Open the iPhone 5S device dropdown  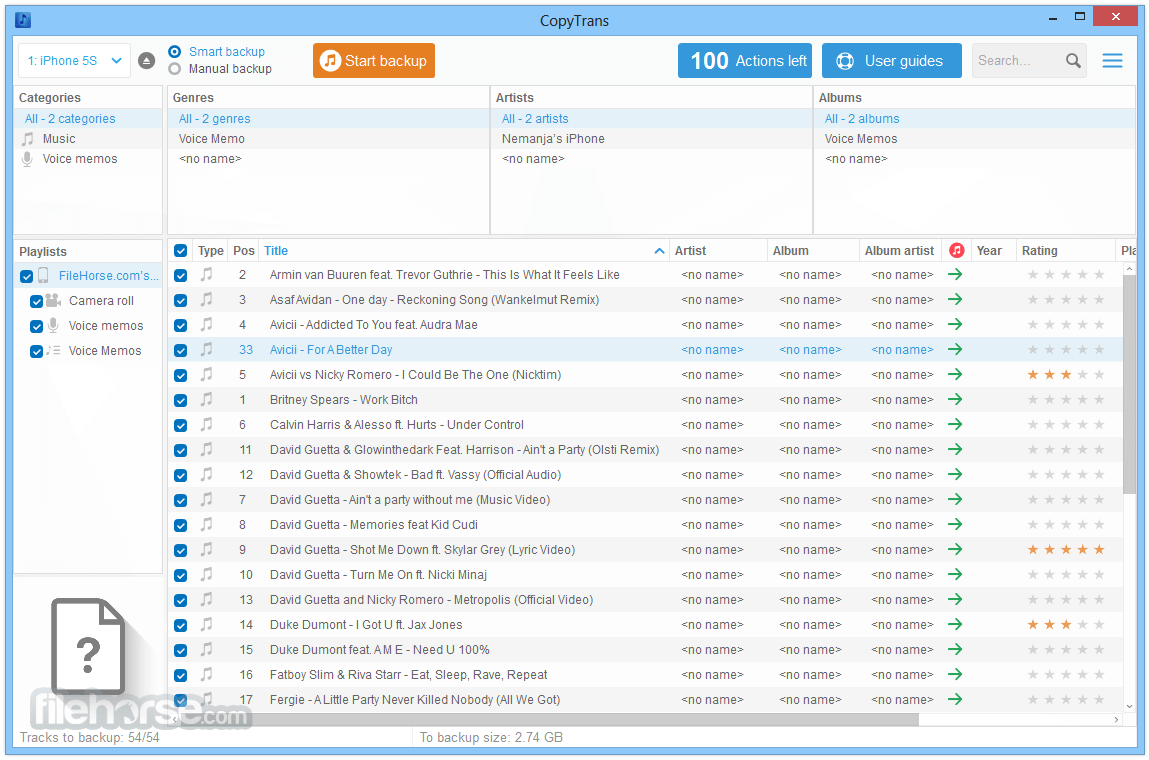(74, 61)
